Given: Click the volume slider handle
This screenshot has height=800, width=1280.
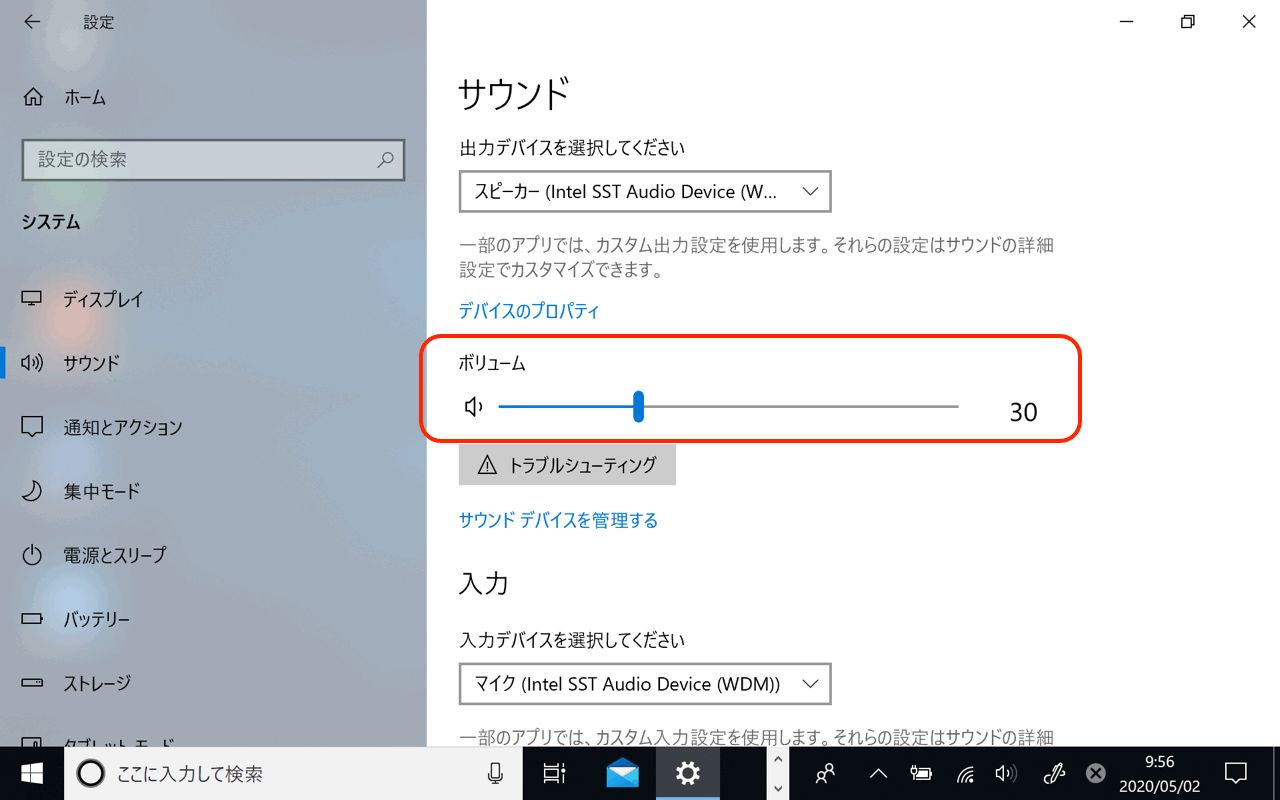Looking at the screenshot, I should [638, 407].
